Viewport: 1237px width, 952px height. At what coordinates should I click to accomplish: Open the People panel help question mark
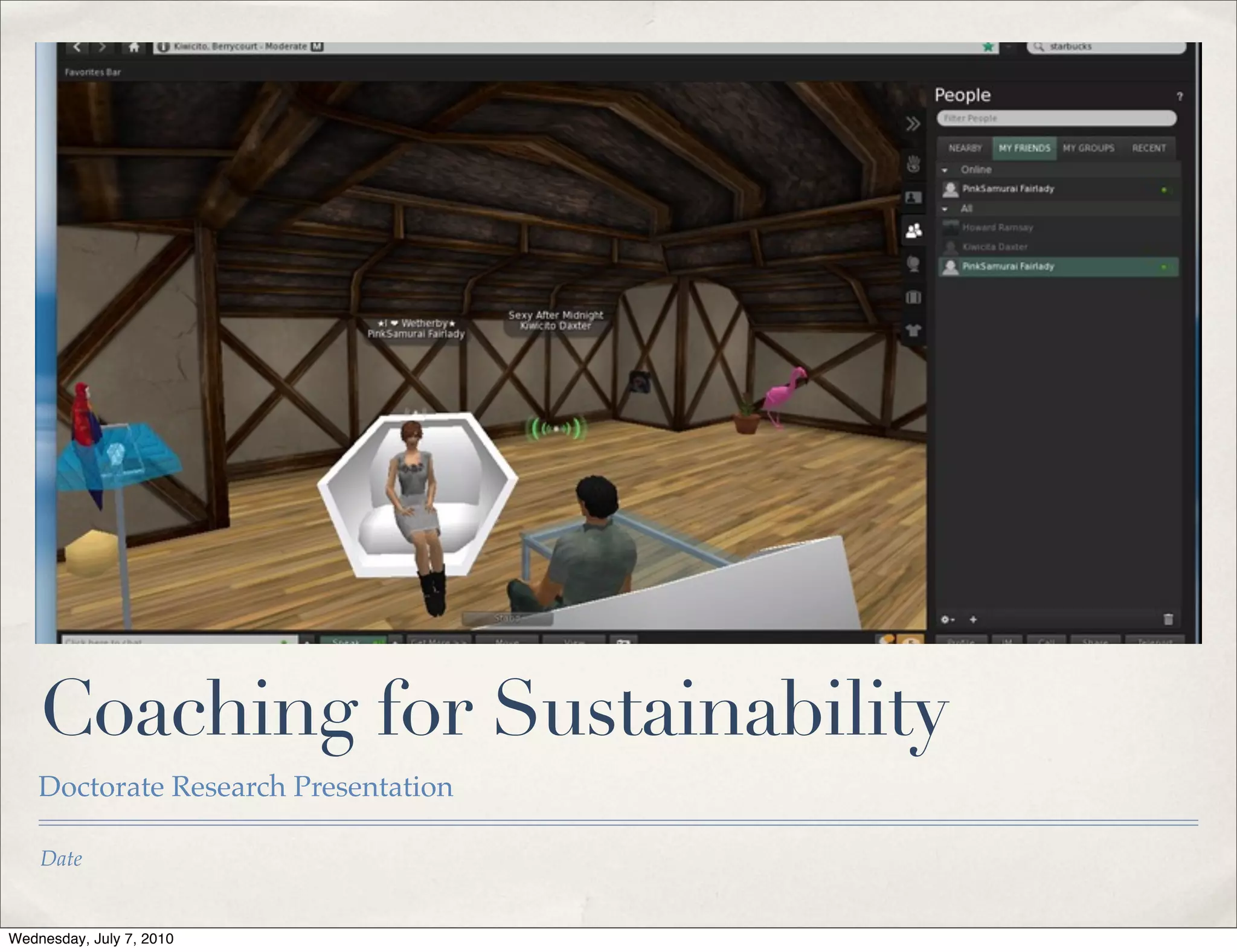pos(1179,97)
